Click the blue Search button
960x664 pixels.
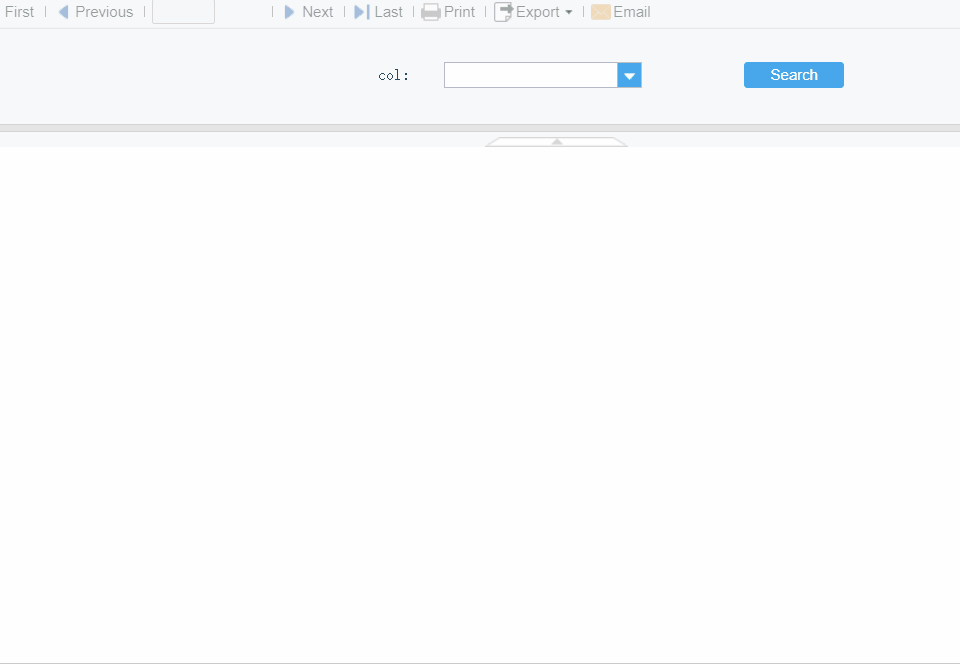tap(793, 75)
